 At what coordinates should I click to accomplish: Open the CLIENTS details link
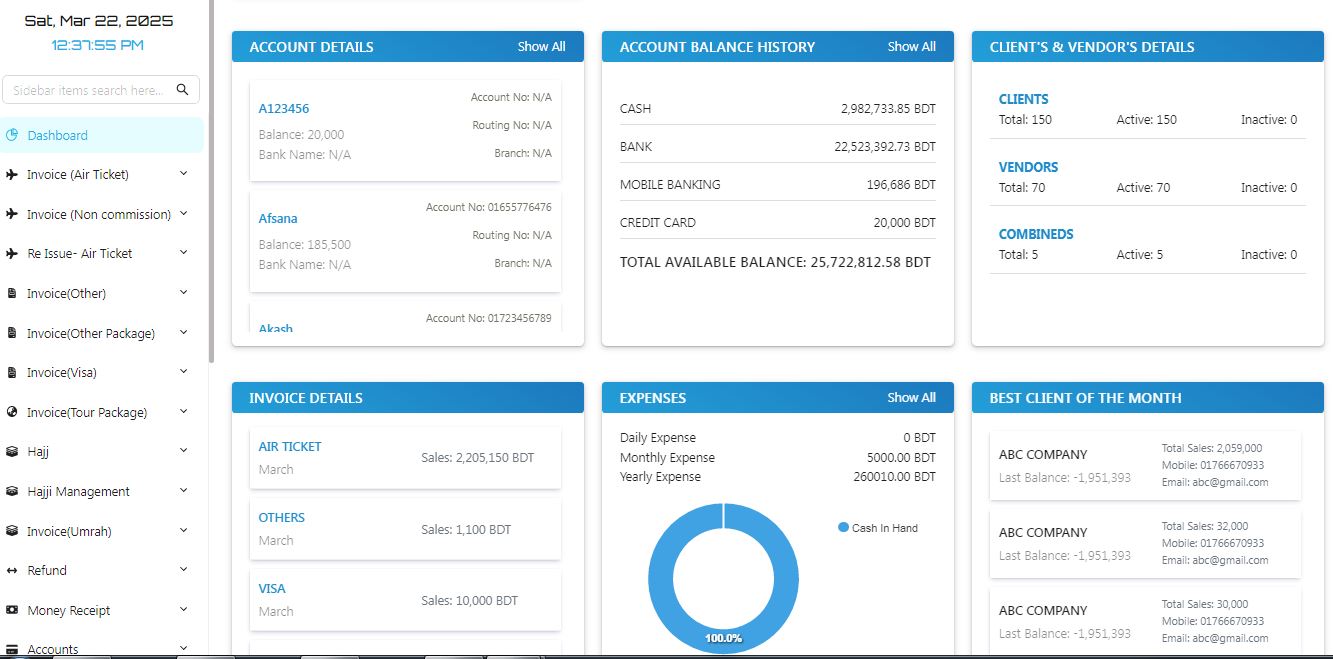1024,99
